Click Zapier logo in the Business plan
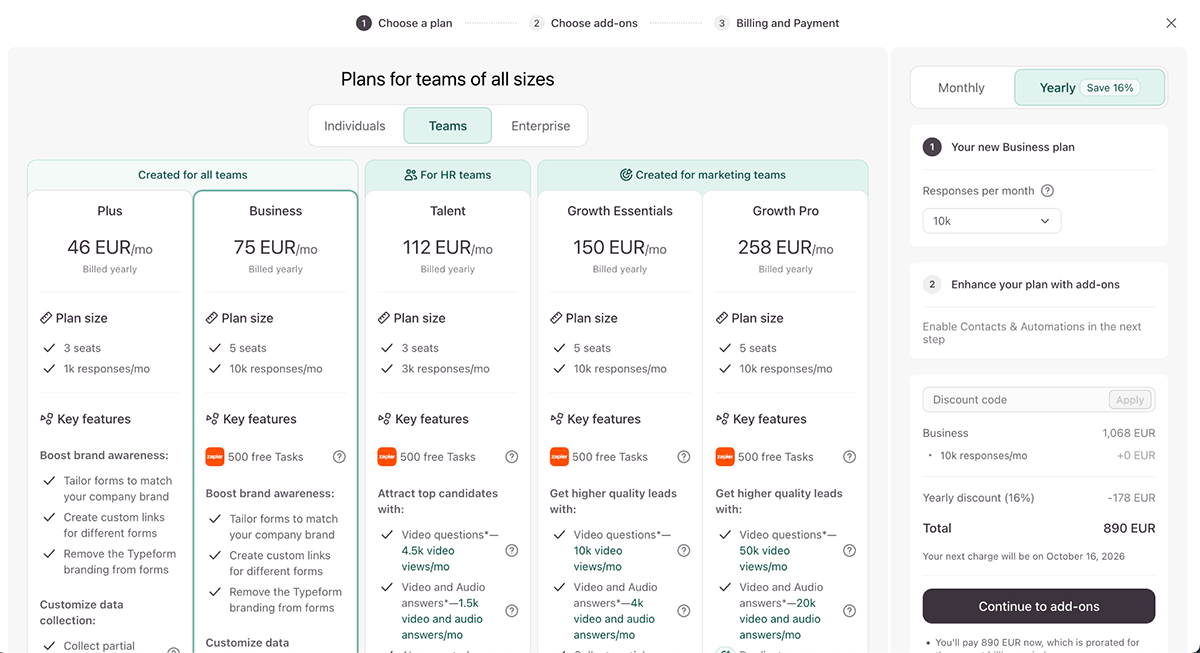 coord(214,457)
